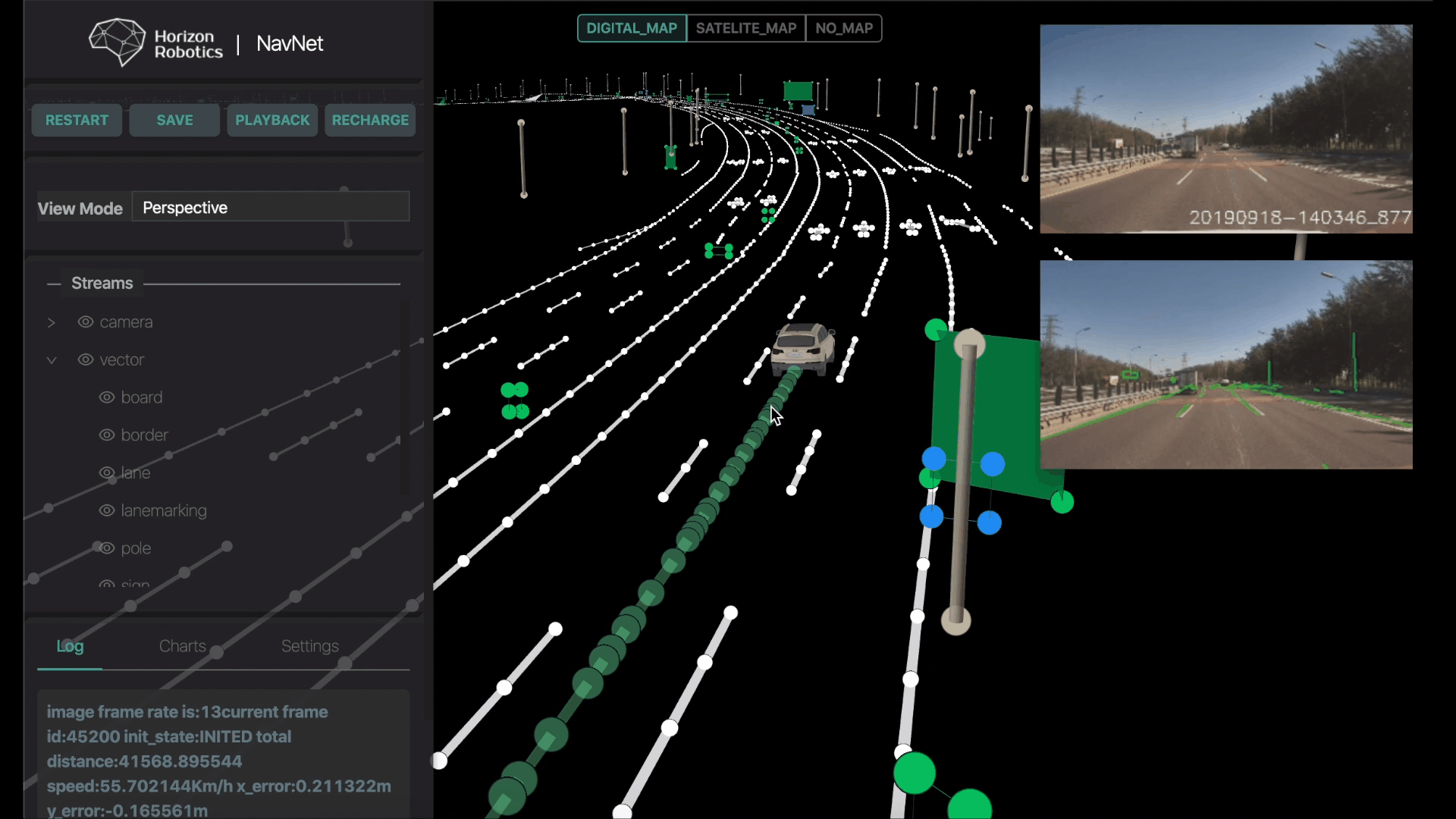Viewport: 1456px width, 819px height.
Task: Click the Horizon Robotics logo icon
Action: coord(117,42)
